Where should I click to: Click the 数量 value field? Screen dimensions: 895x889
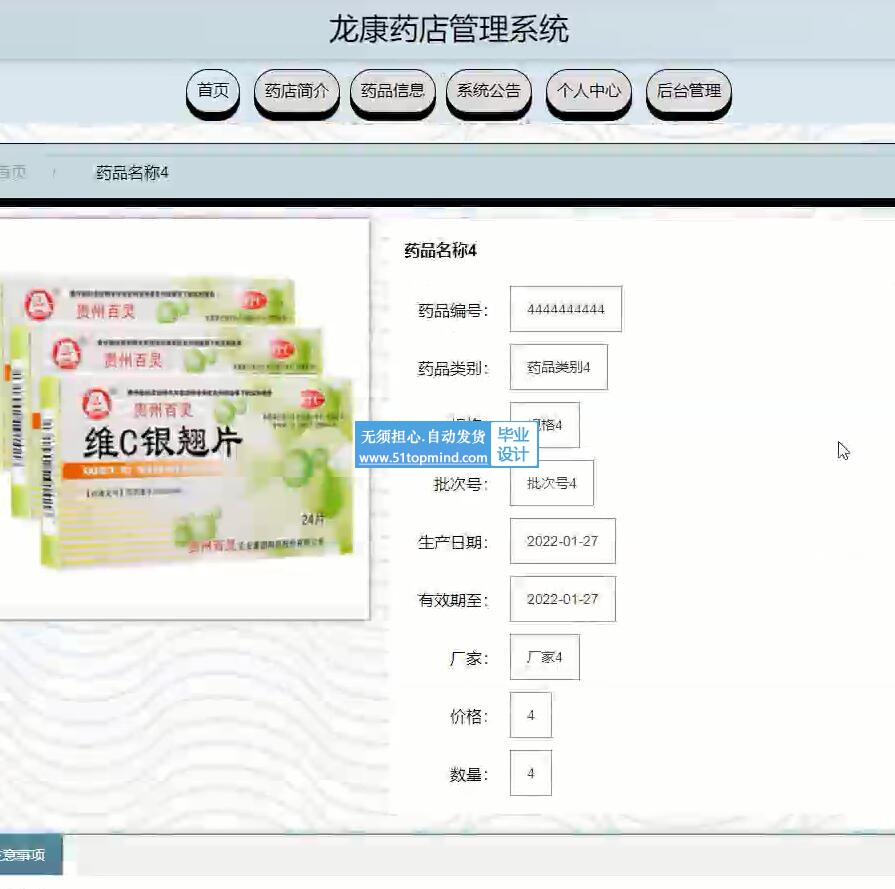click(x=531, y=773)
